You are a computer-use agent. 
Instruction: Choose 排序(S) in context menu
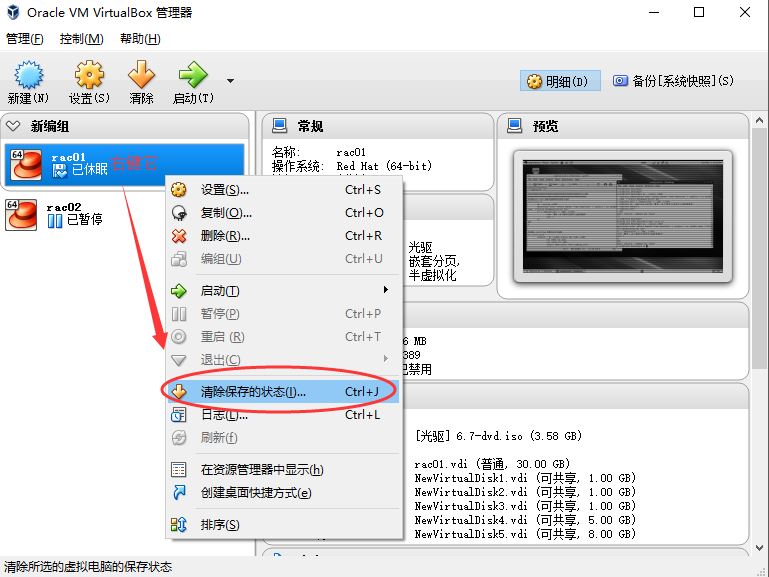(283, 525)
